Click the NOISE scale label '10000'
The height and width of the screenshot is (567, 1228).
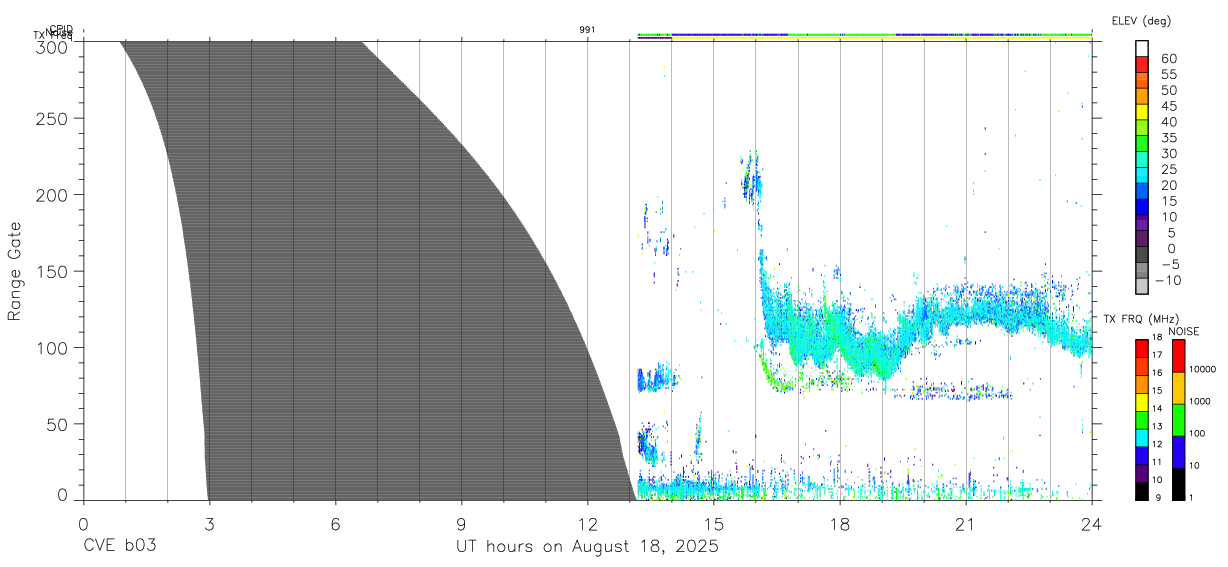tap(1204, 369)
